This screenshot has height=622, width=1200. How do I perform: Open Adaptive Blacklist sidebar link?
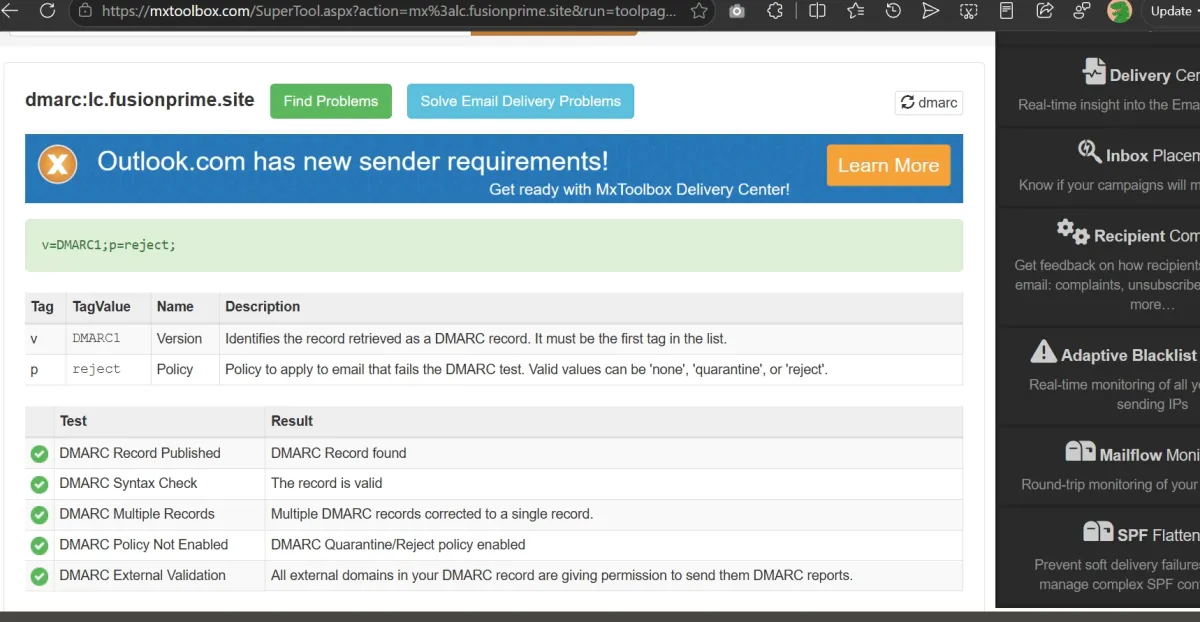(x=1129, y=355)
